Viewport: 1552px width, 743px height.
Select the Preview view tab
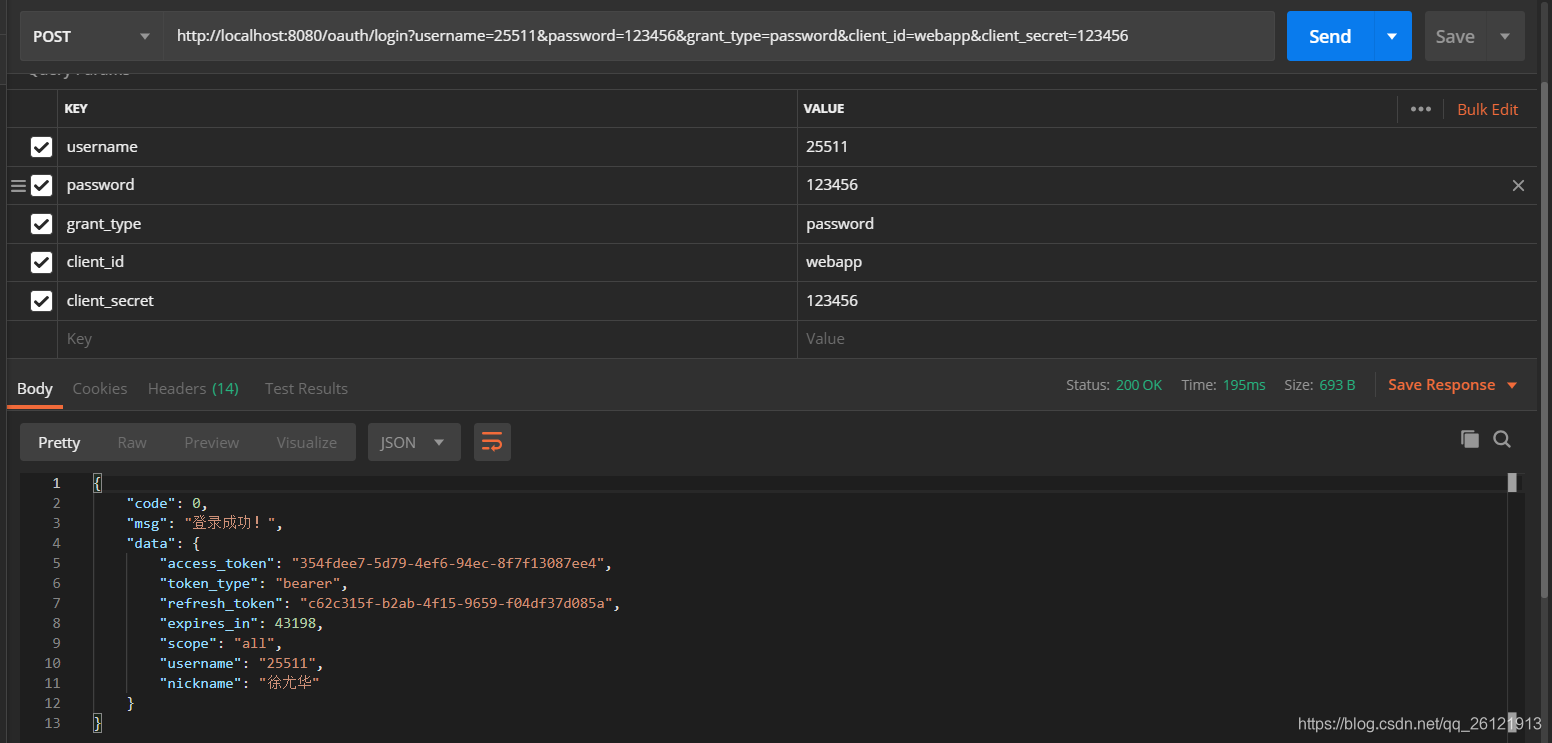click(x=212, y=442)
